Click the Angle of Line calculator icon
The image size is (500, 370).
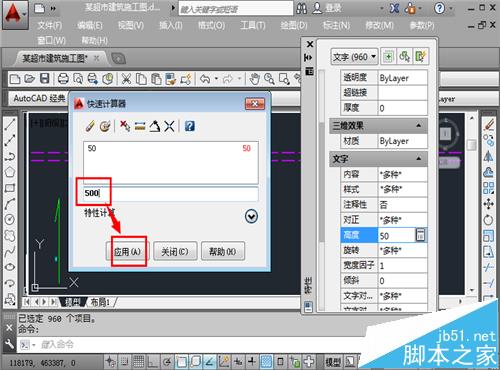154,126
